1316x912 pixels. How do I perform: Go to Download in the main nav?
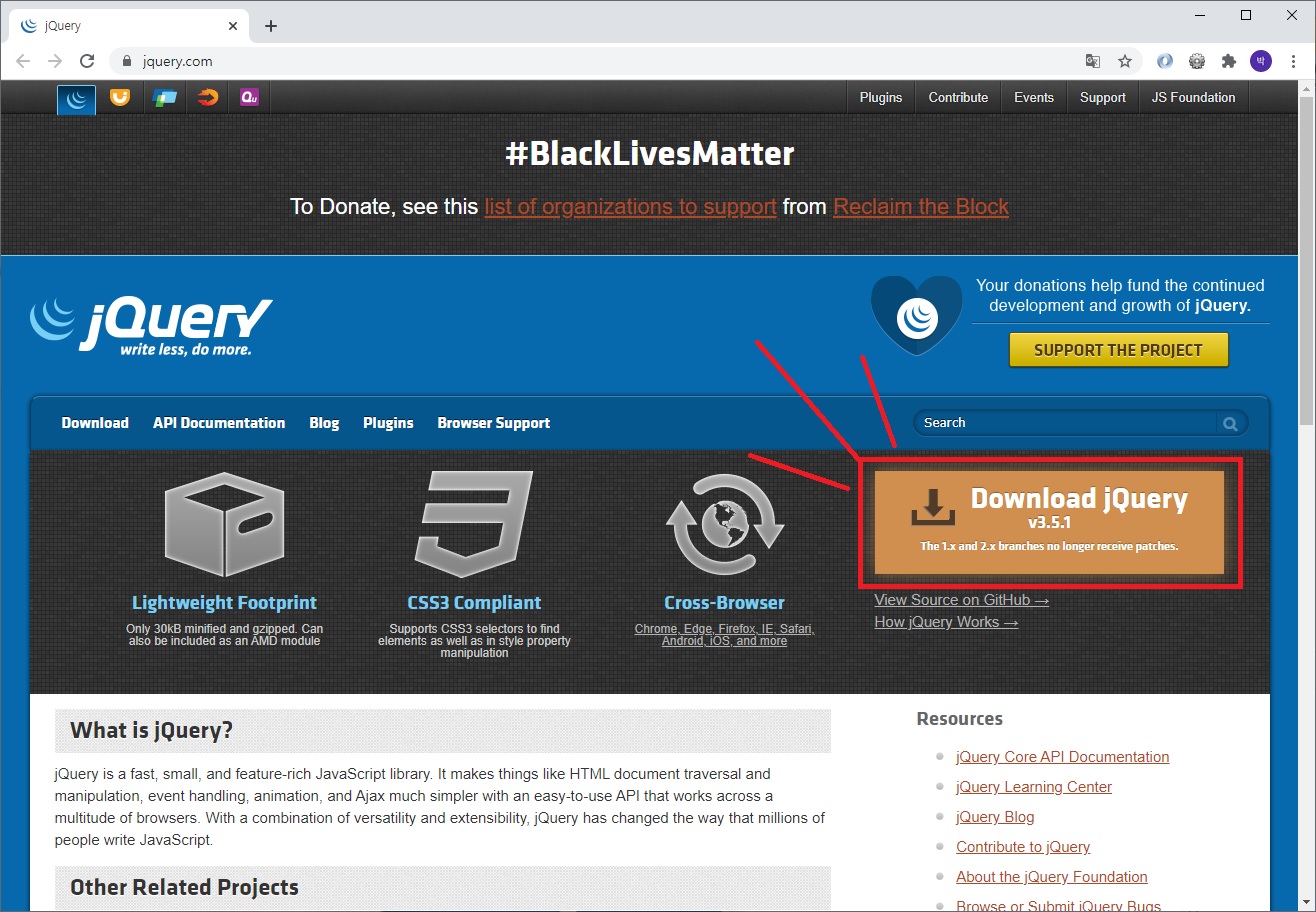[95, 423]
